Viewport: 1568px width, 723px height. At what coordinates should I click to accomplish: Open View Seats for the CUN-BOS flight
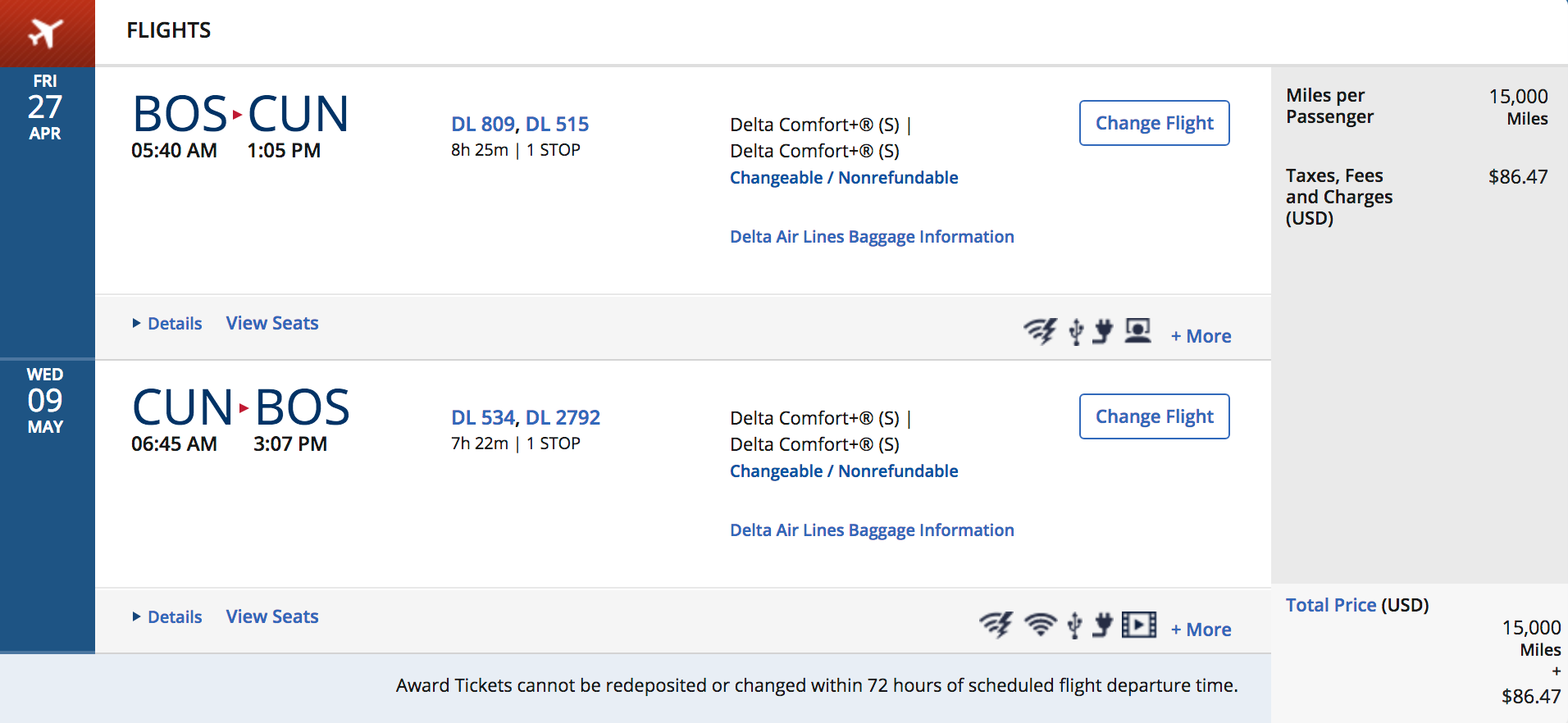pyautogui.click(x=272, y=617)
